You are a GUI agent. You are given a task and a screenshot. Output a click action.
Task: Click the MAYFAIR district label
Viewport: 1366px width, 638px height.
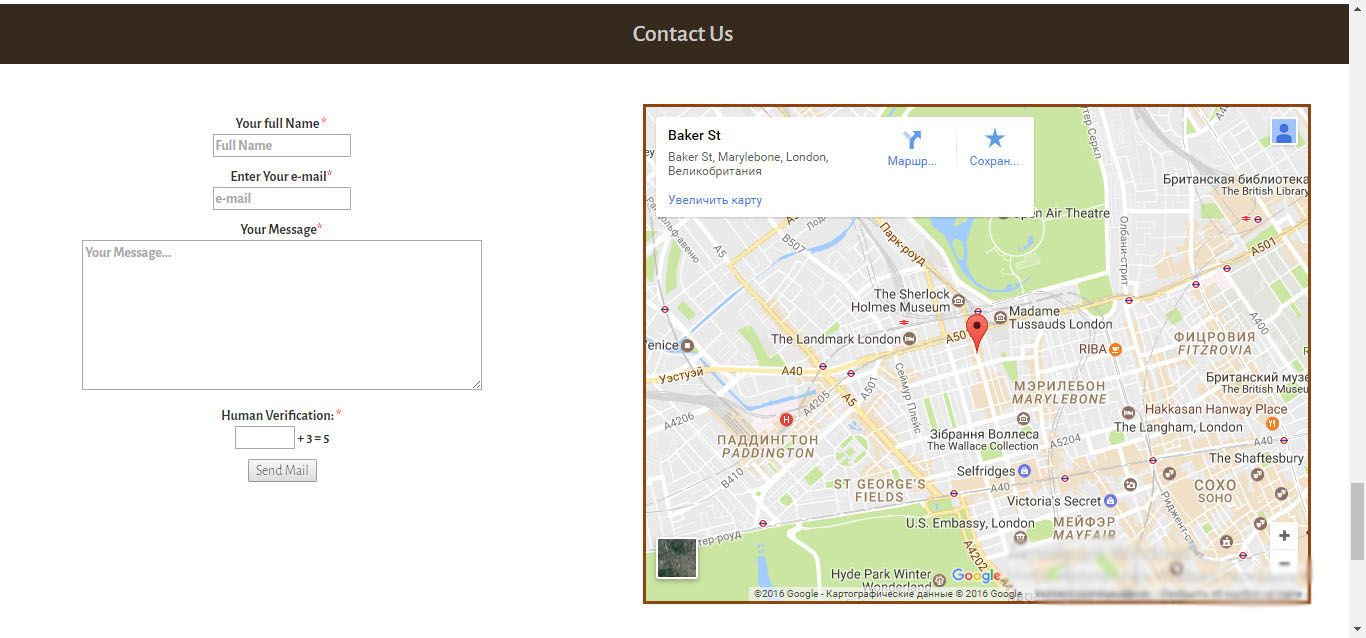[1084, 535]
